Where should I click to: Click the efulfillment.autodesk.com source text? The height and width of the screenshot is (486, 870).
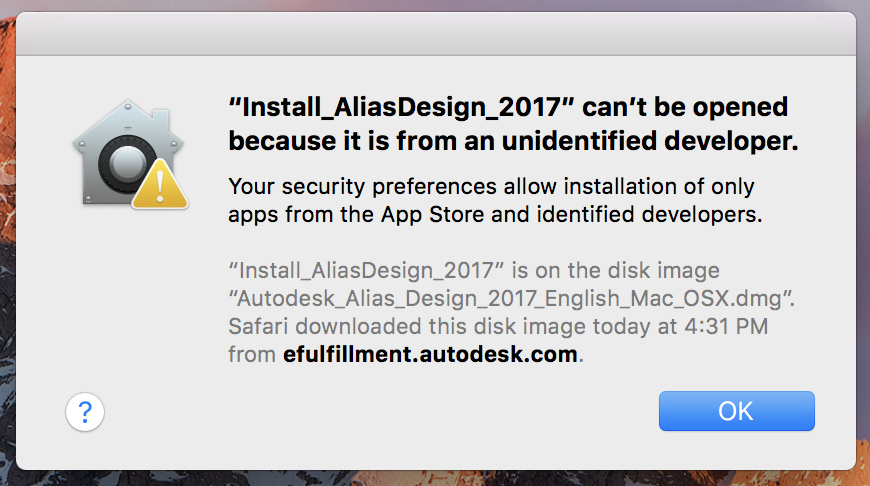click(x=430, y=354)
